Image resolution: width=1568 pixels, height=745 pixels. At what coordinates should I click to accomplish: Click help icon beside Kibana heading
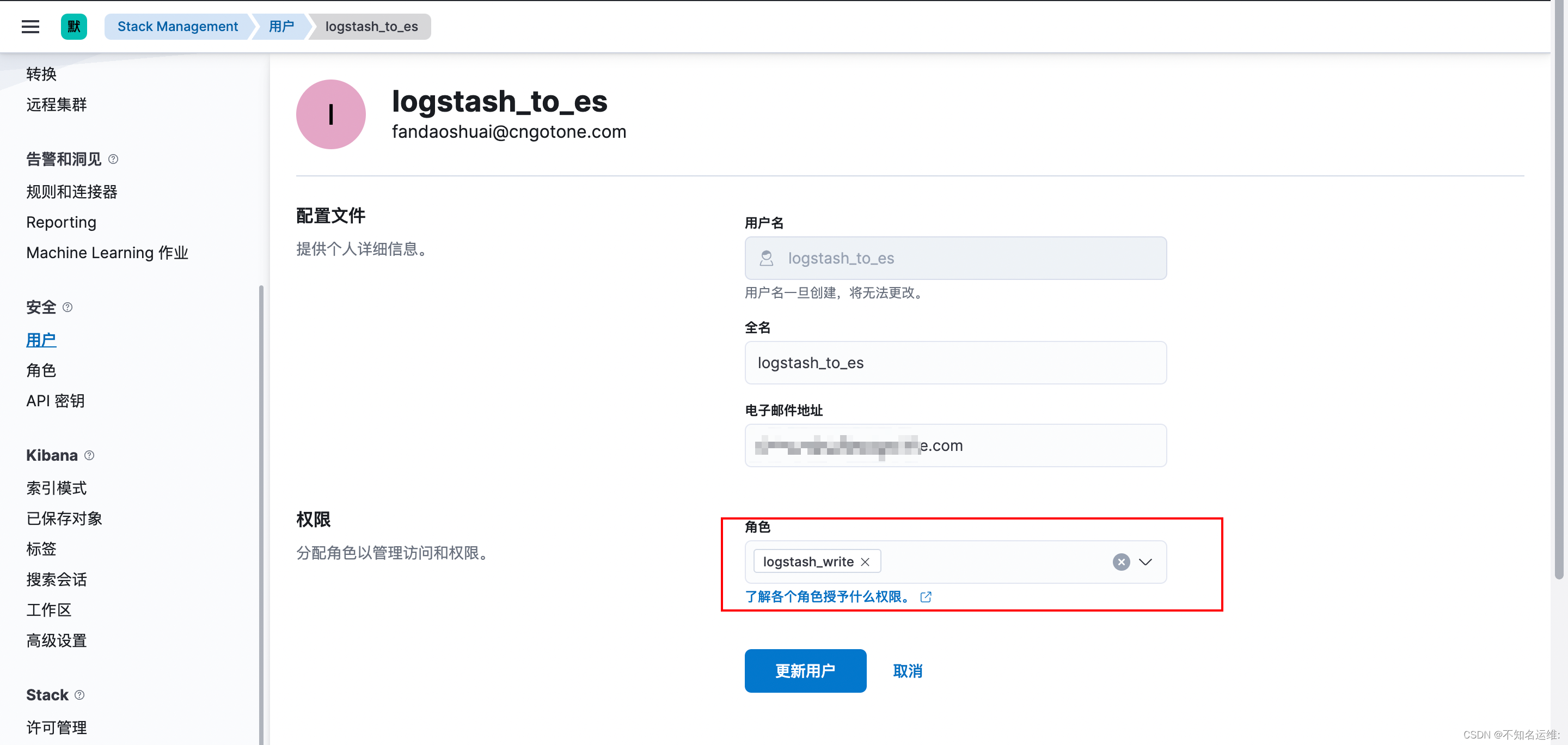click(x=89, y=455)
